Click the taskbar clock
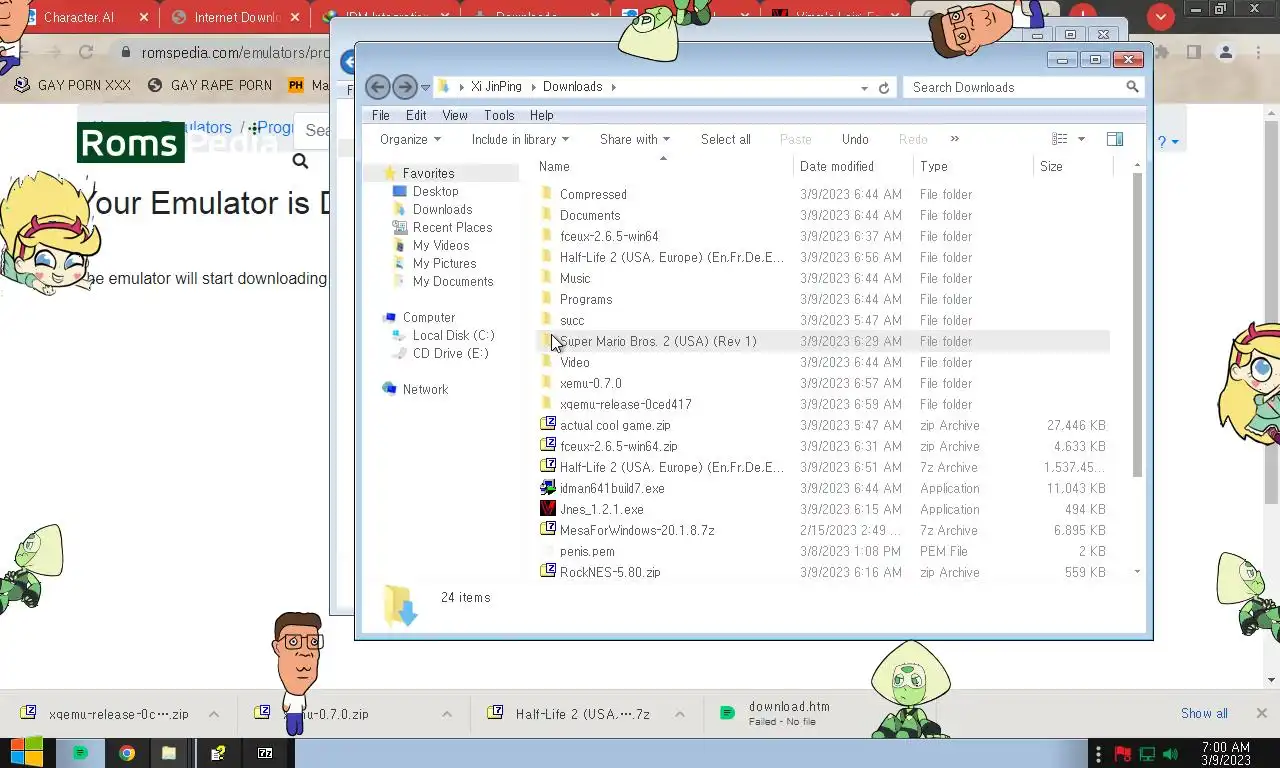1280x768 pixels. (x=1225, y=754)
